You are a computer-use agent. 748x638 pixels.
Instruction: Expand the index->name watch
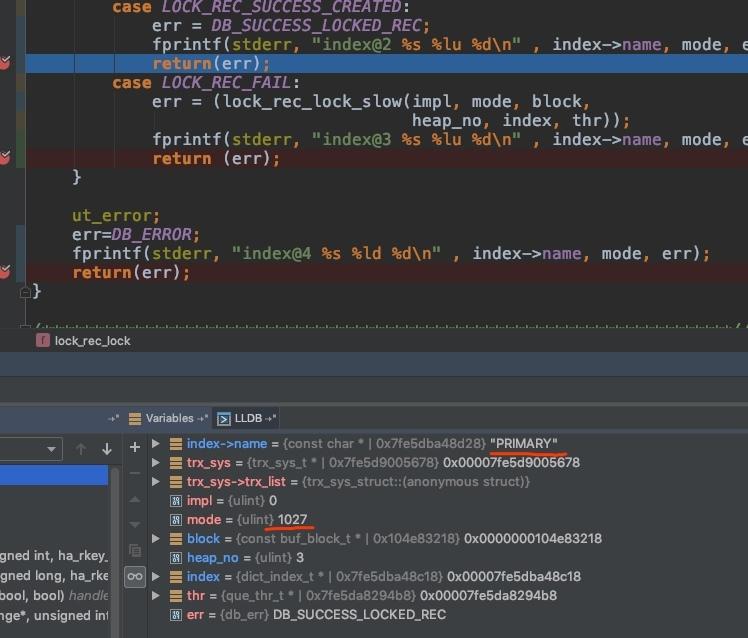[156, 444]
